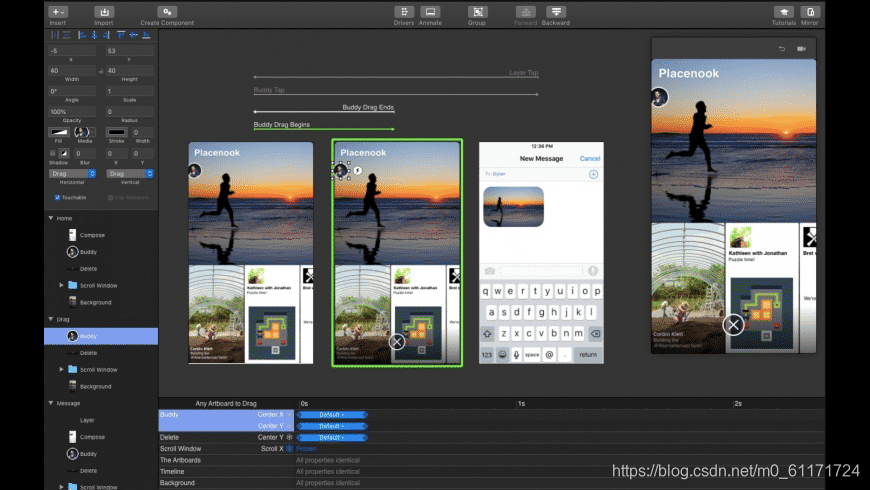Select Layer under the Message artboard
The image size is (870, 490).
[101, 420]
